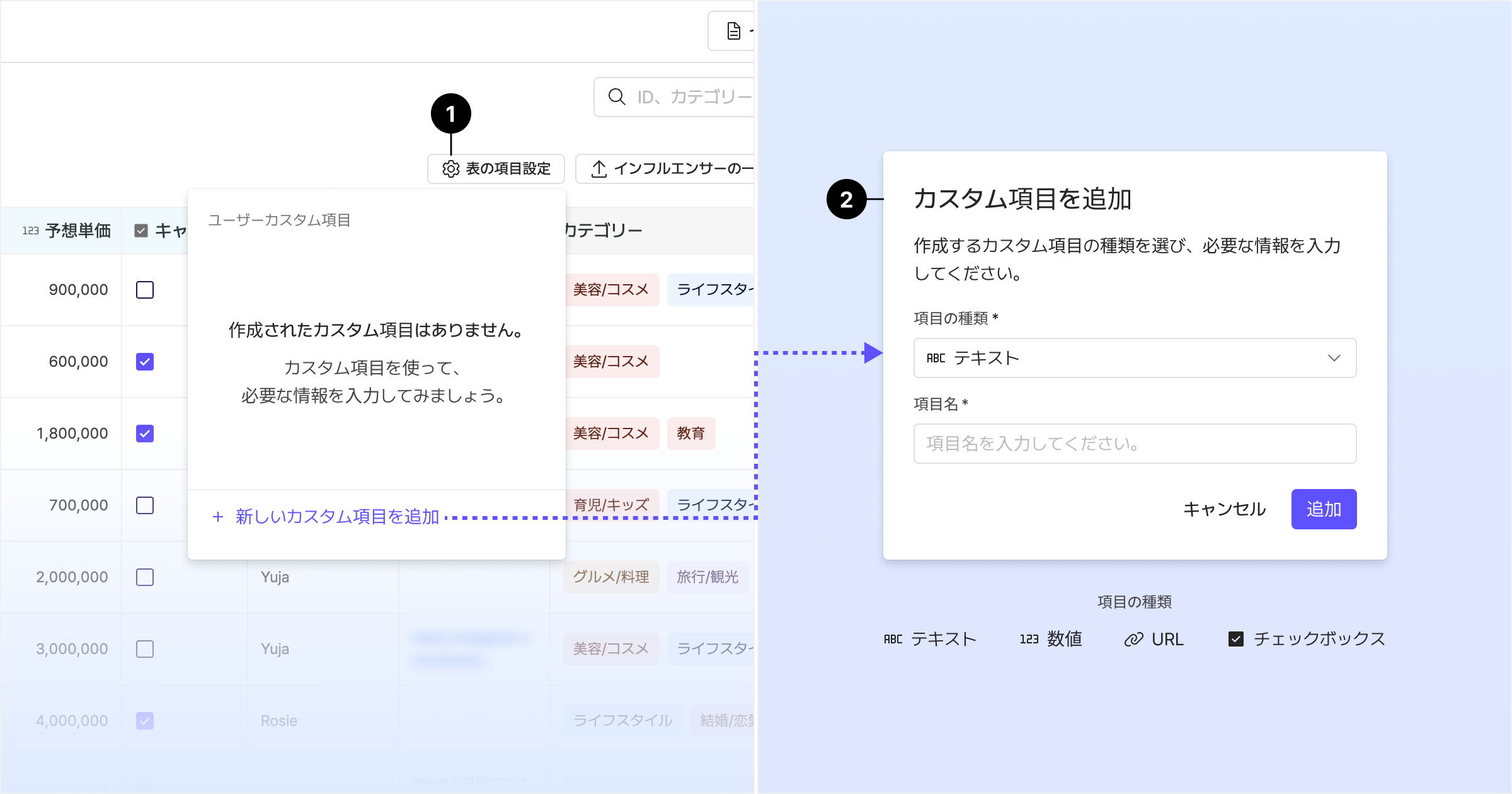The width and height of the screenshot is (1512, 794).
Task: Click the upload icon beside インフルエンサー
Action: click(599, 169)
